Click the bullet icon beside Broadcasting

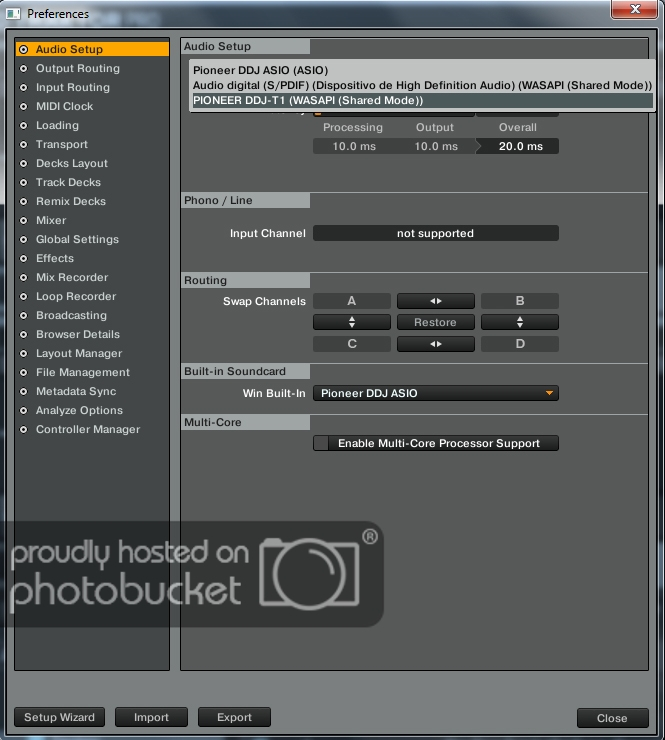point(24,315)
